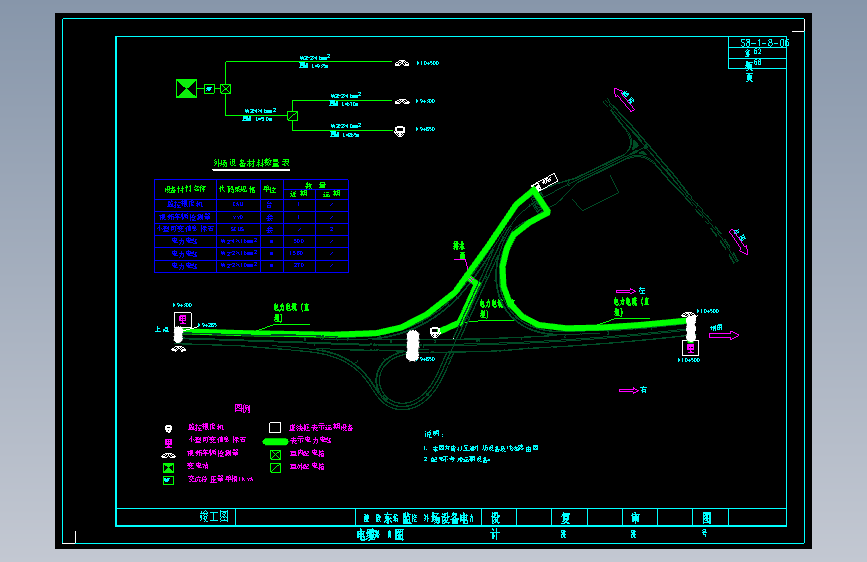Select the magenta arrow at upper road end
This screenshot has height=562, width=867.
point(624,100)
